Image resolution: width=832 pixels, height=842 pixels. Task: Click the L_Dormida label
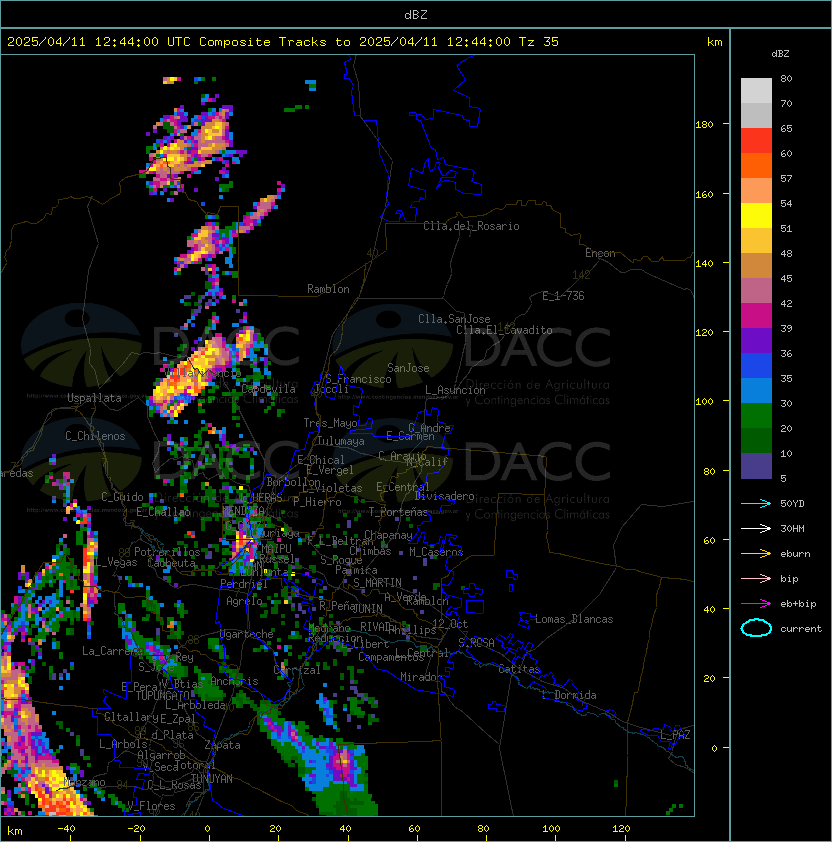point(569,695)
